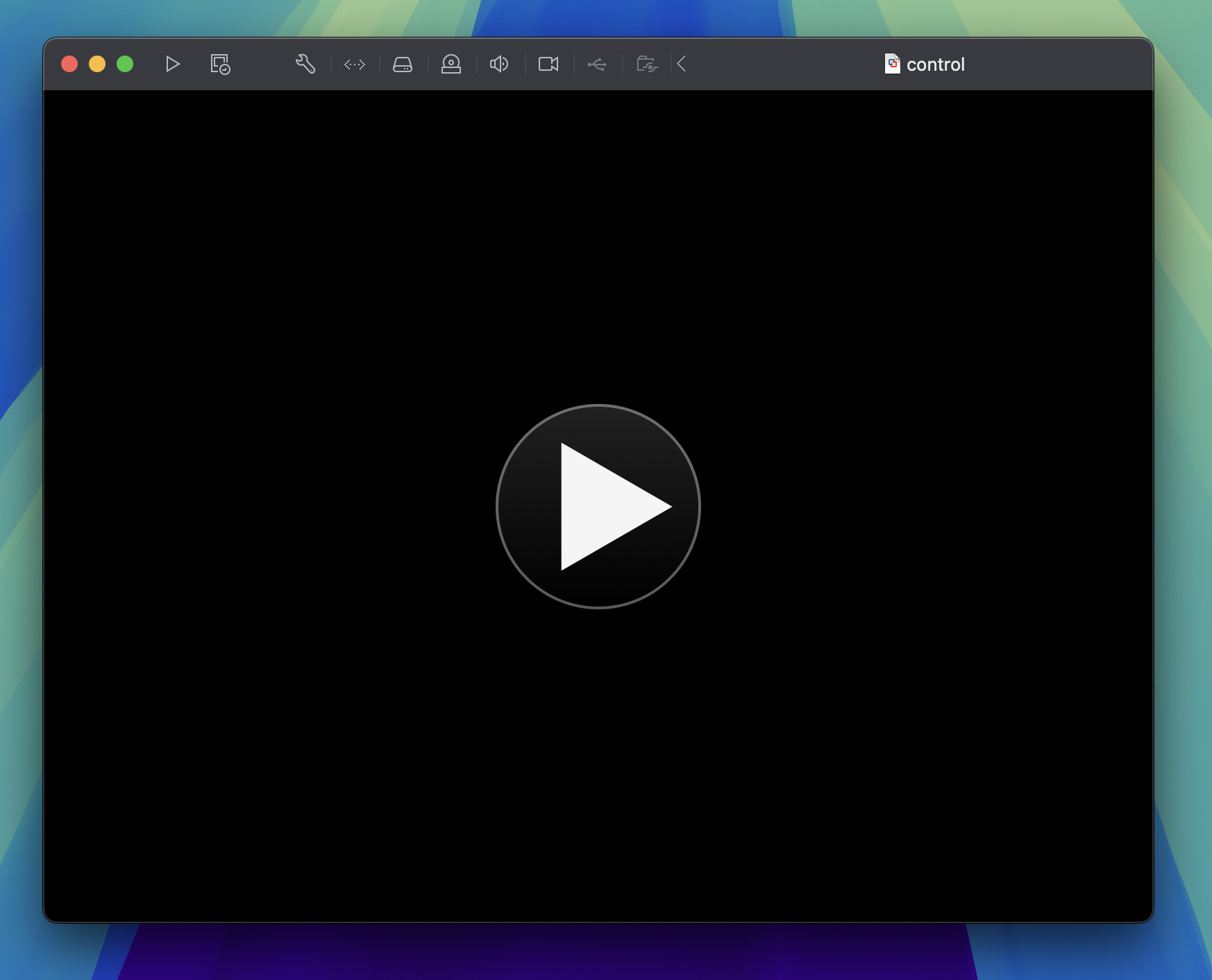
Task: Click the video capture camera icon
Action: click(x=548, y=64)
